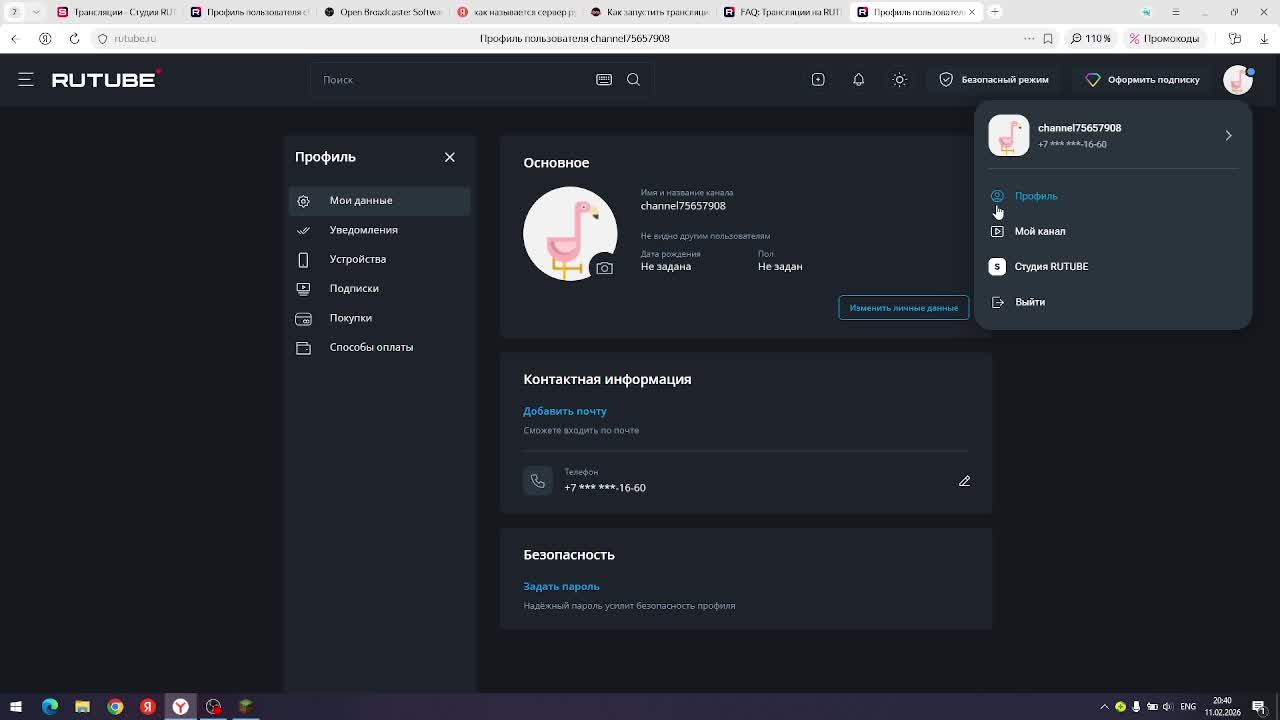Toggle the light/dark theme sun icon

899,79
